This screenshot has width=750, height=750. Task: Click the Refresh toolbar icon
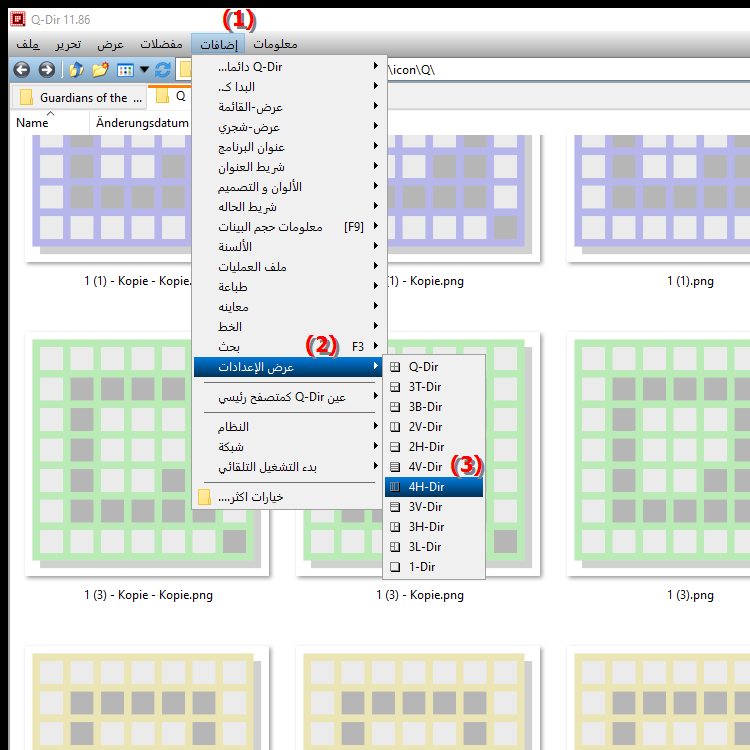163,70
